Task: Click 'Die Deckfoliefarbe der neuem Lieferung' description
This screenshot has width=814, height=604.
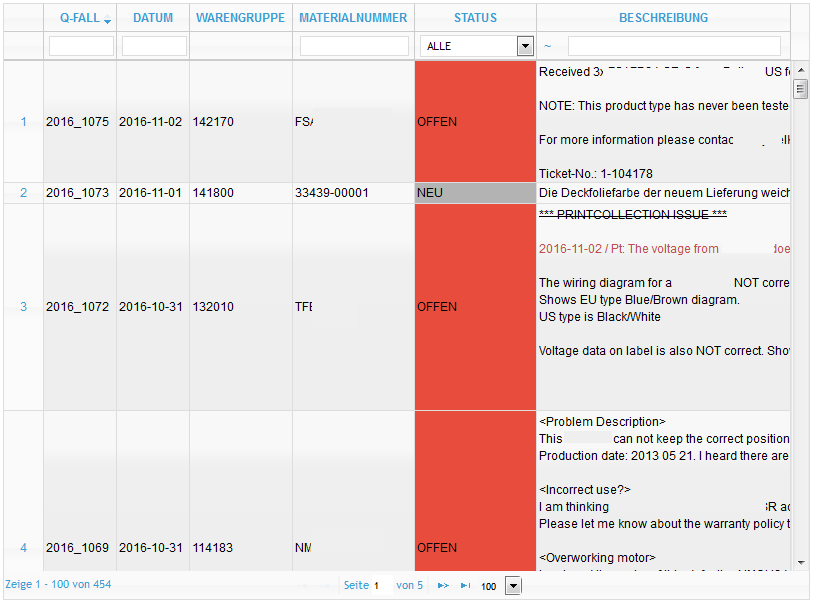Action: click(x=664, y=193)
